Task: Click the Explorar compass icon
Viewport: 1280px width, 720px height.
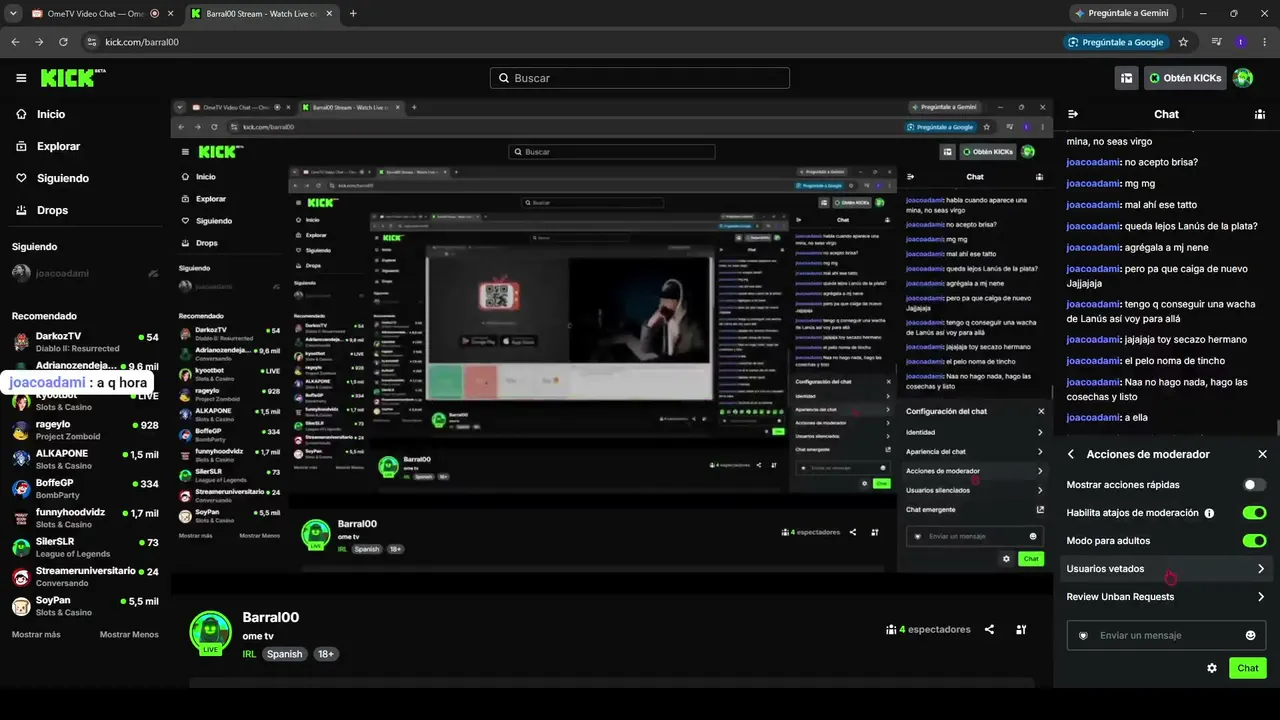Action: (x=21, y=146)
